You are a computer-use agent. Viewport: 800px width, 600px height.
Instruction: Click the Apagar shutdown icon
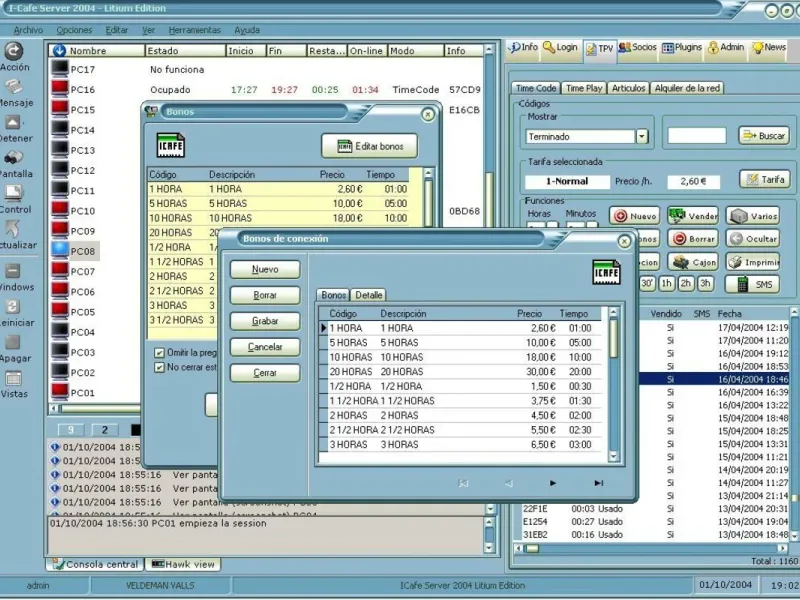click(x=13, y=342)
